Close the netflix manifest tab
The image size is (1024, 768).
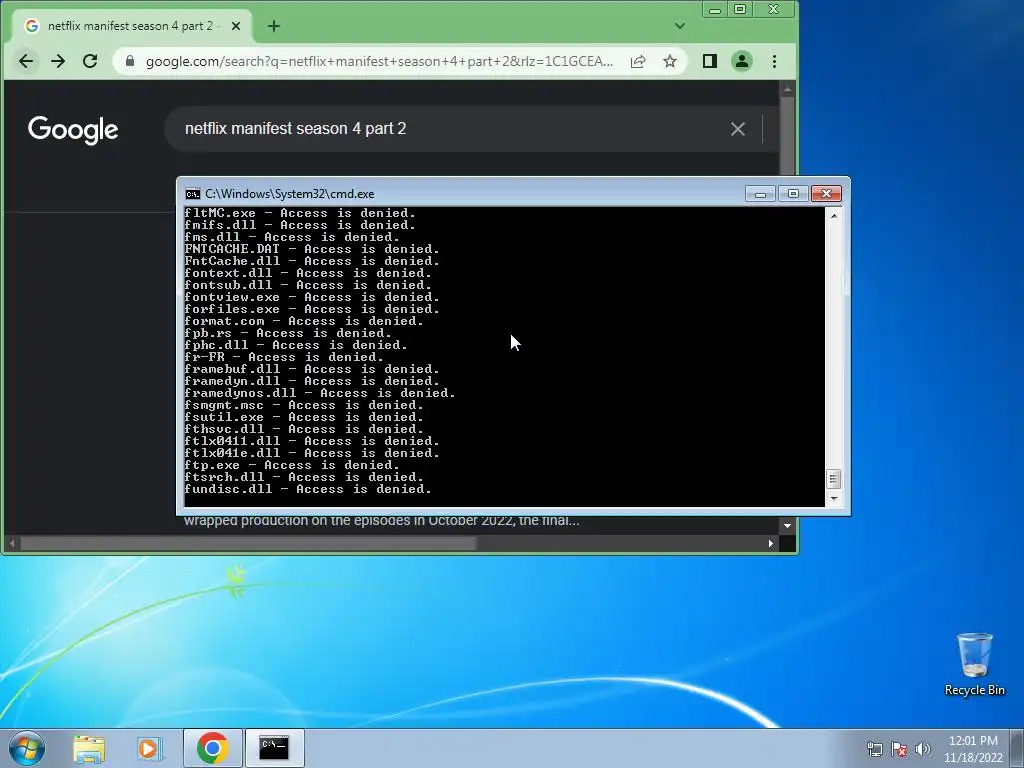coord(236,26)
